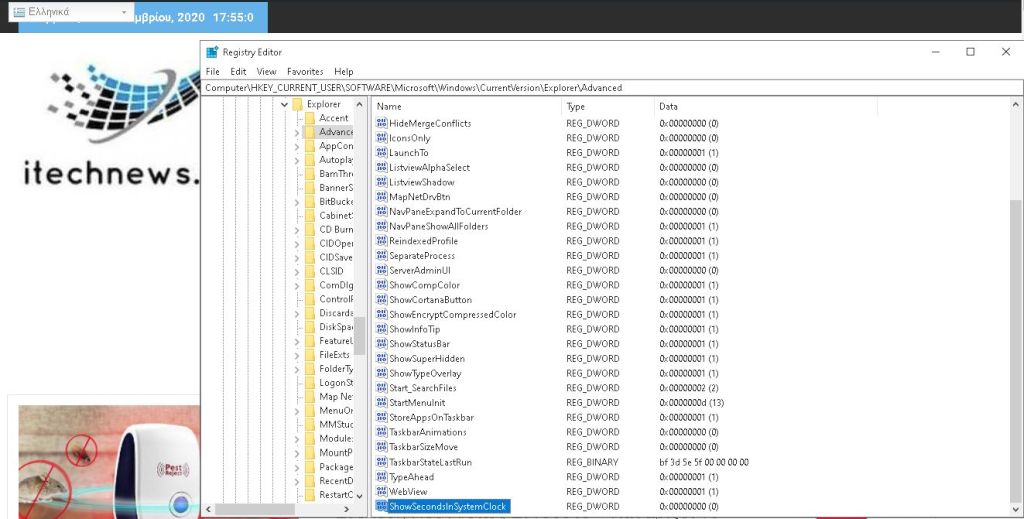Screen dimensions: 1024x519
Task: Select the ShowCortanaButton value icon
Action: pos(382,300)
